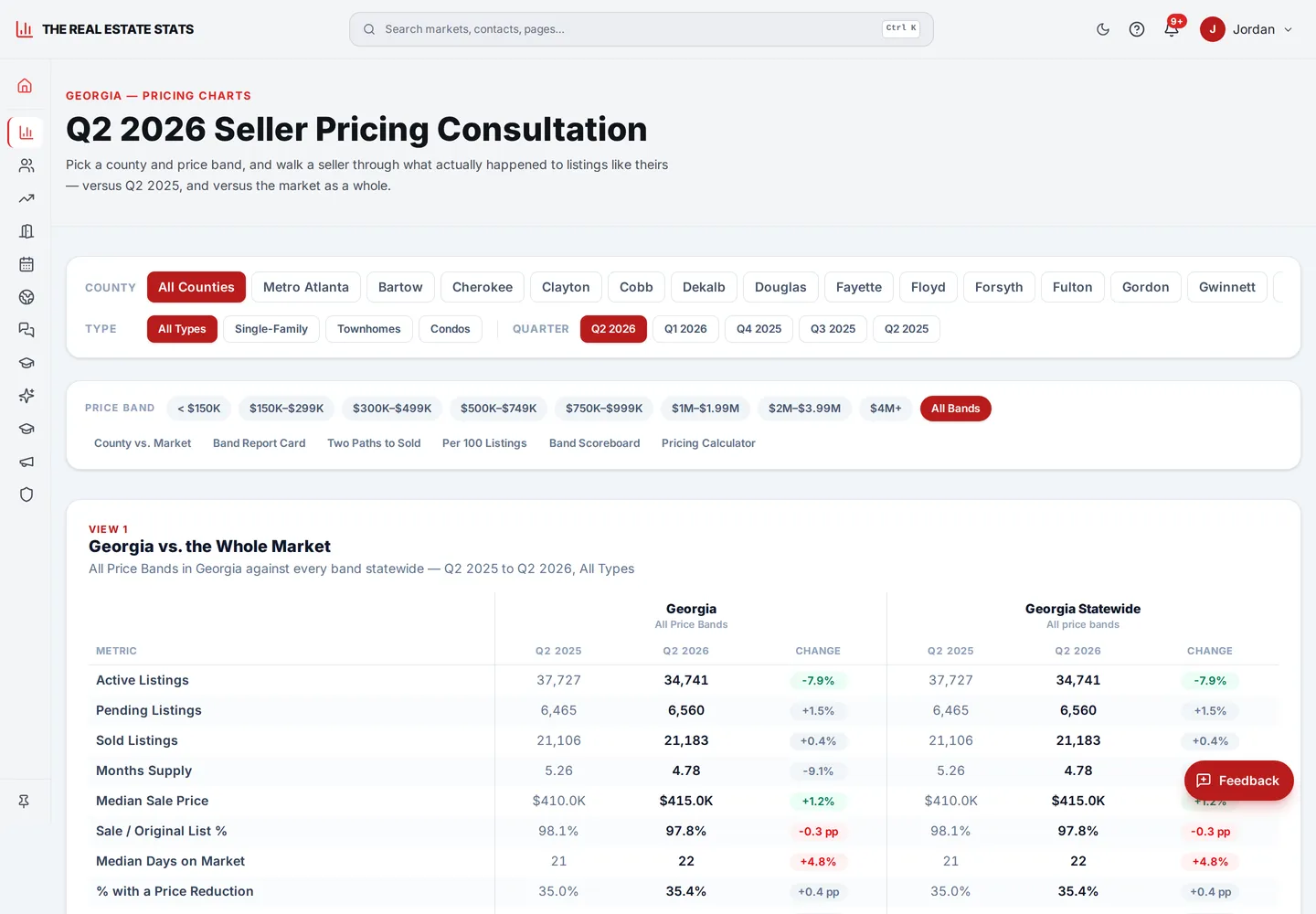Open the Band Scoreboard view
Screen dimensions: 1316x914
(x=595, y=443)
